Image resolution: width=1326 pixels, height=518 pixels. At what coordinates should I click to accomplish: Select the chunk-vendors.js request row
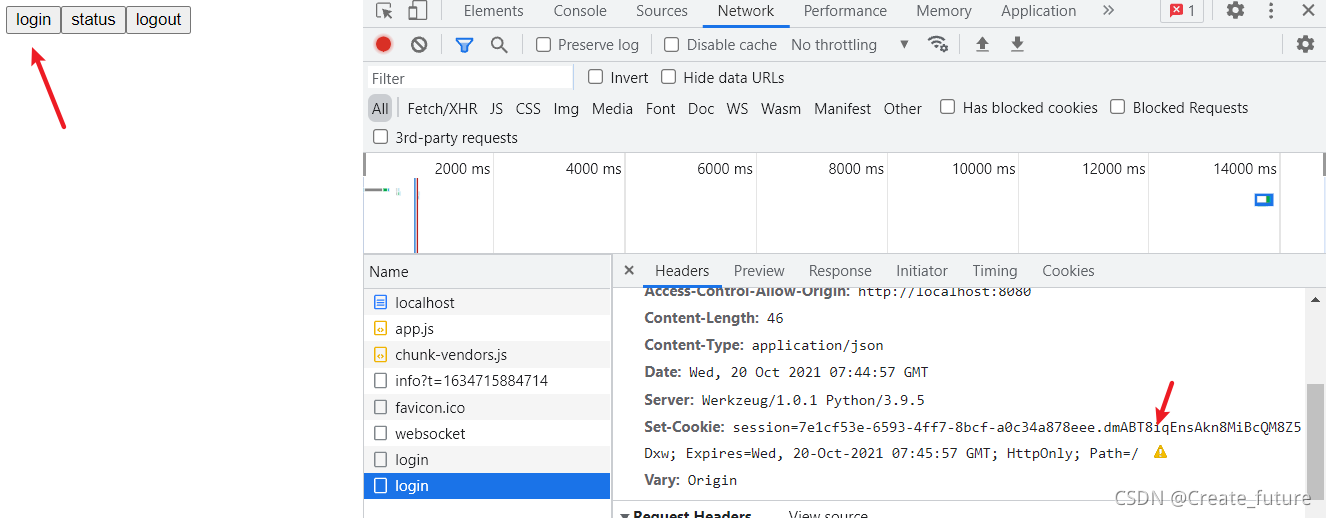coord(487,354)
